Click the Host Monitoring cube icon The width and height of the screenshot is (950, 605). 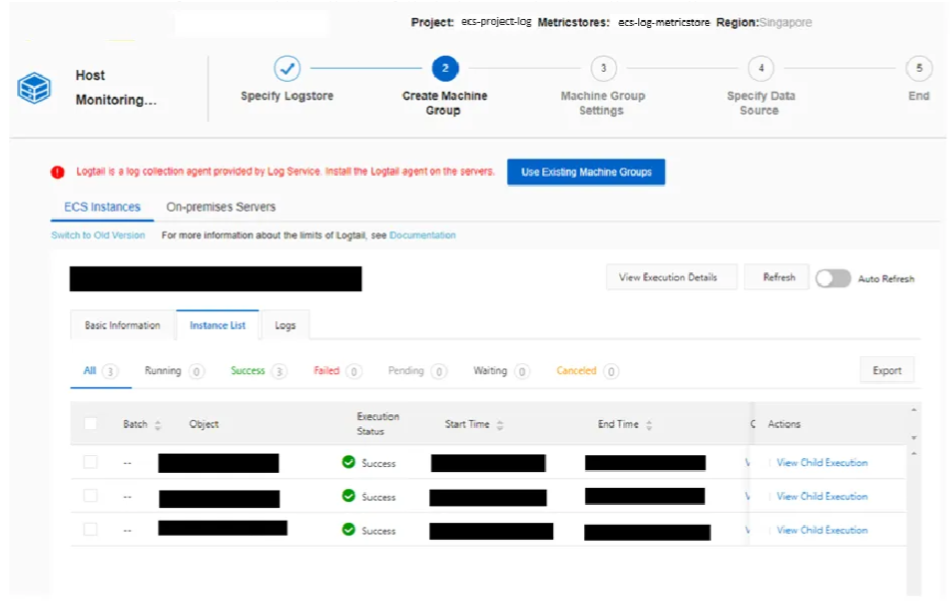pyautogui.click(x=34, y=88)
